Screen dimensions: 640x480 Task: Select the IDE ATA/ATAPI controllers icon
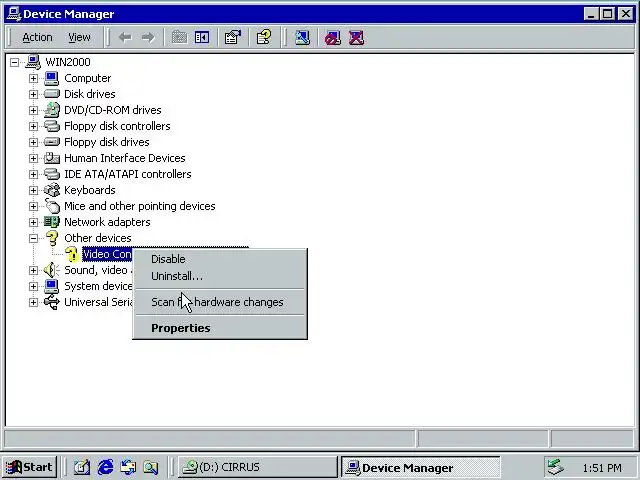51,174
